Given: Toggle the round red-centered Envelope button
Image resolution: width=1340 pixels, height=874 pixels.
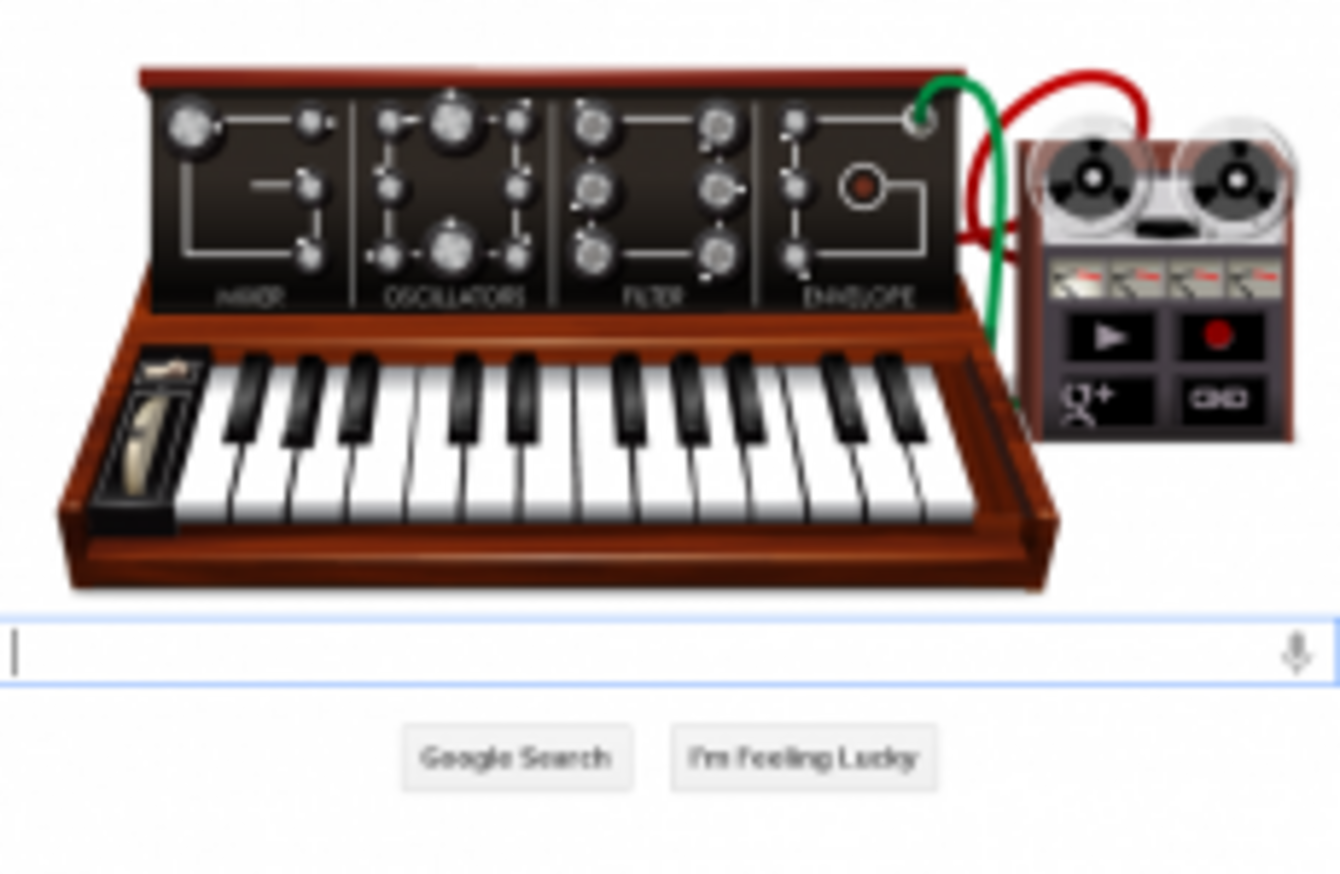Looking at the screenshot, I should tap(861, 187).
